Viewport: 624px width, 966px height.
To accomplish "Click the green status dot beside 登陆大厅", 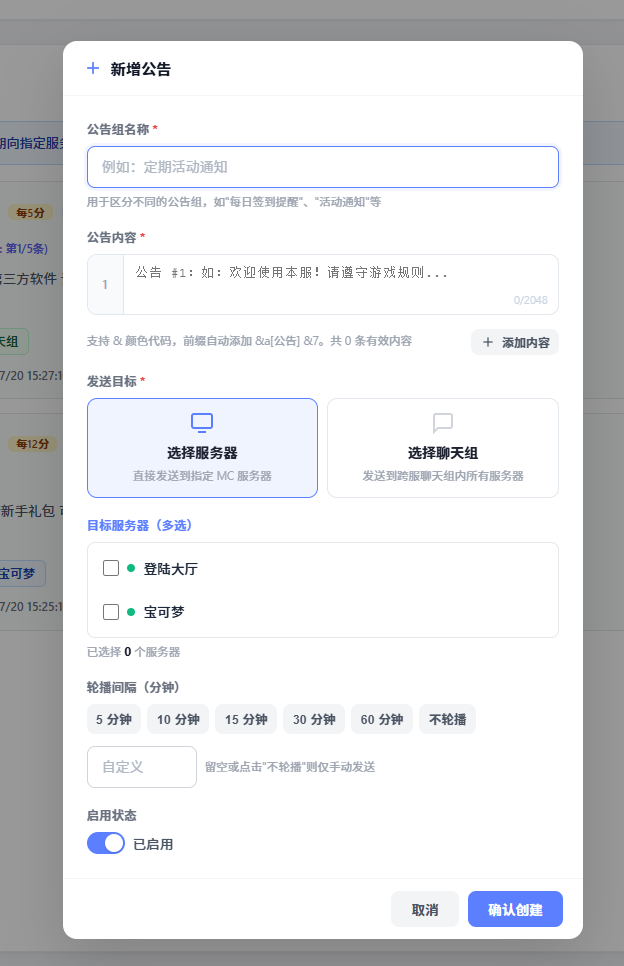I will pos(131,568).
